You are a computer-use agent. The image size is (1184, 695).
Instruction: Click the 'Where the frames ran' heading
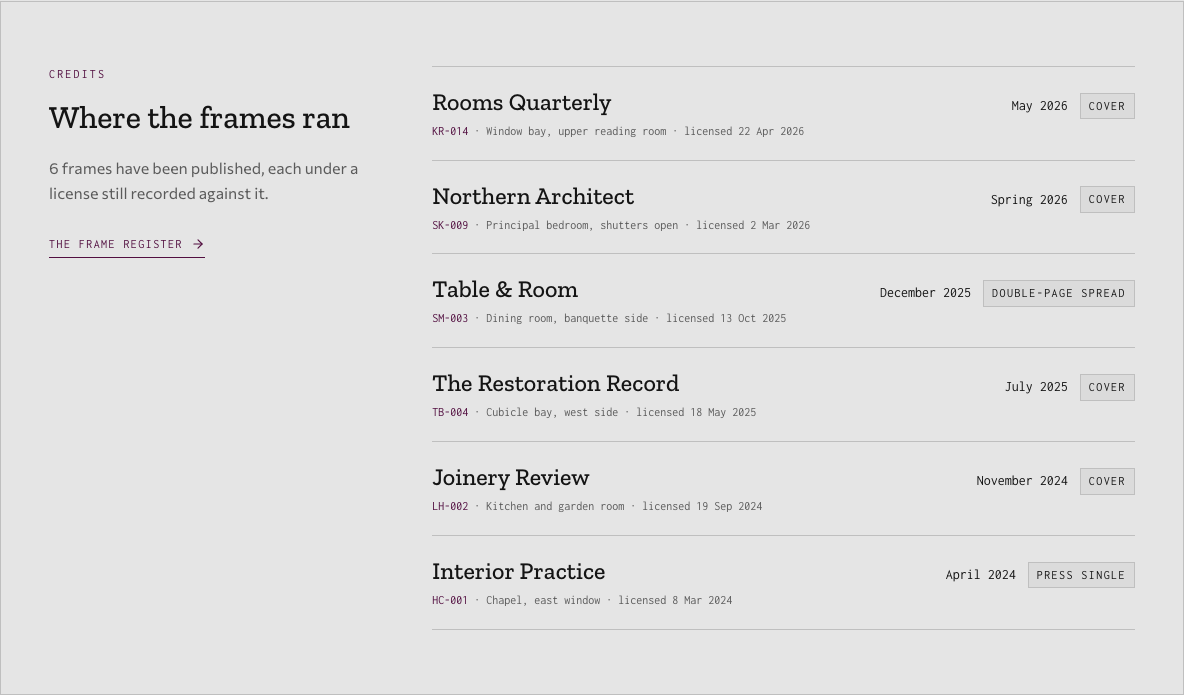coord(199,119)
